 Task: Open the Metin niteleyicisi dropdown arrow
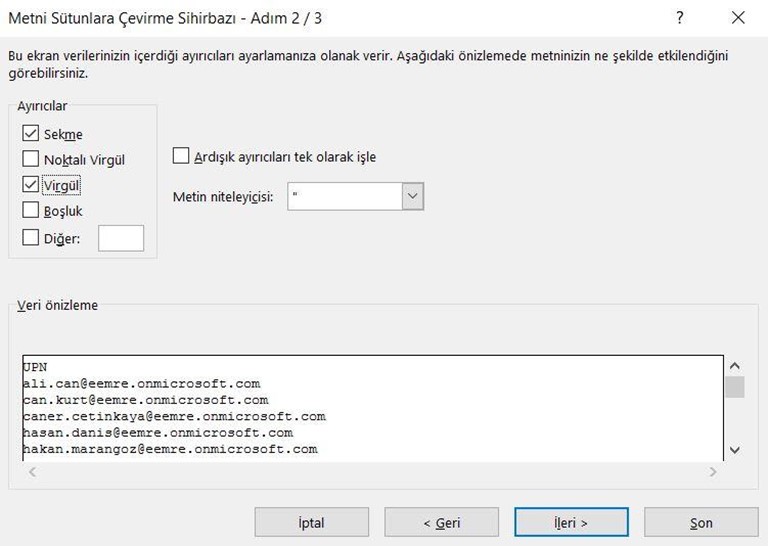pos(413,196)
